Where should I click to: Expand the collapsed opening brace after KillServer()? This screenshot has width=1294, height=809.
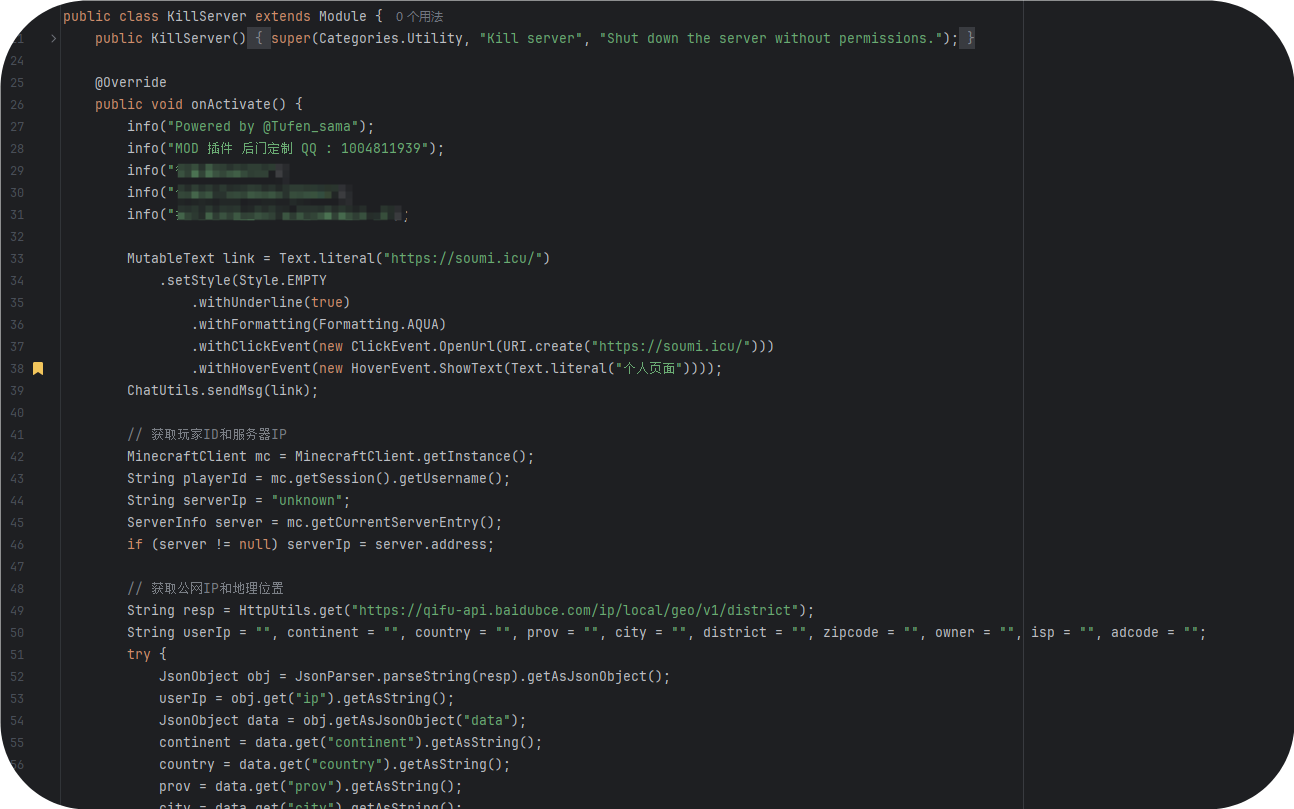[258, 39]
